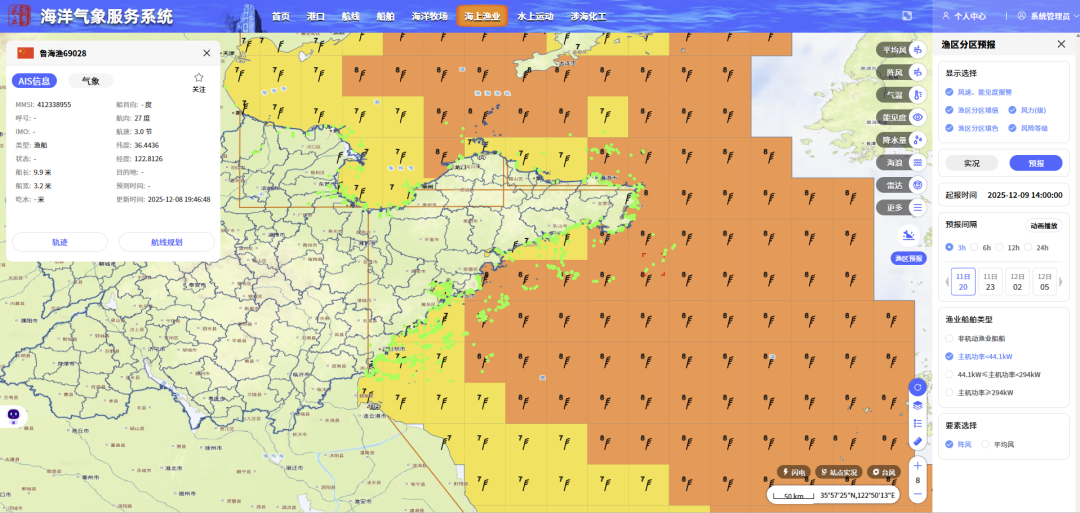The height and width of the screenshot is (513, 1080).
Task: Turn on the 海浪 wave layer
Action: 917,162
